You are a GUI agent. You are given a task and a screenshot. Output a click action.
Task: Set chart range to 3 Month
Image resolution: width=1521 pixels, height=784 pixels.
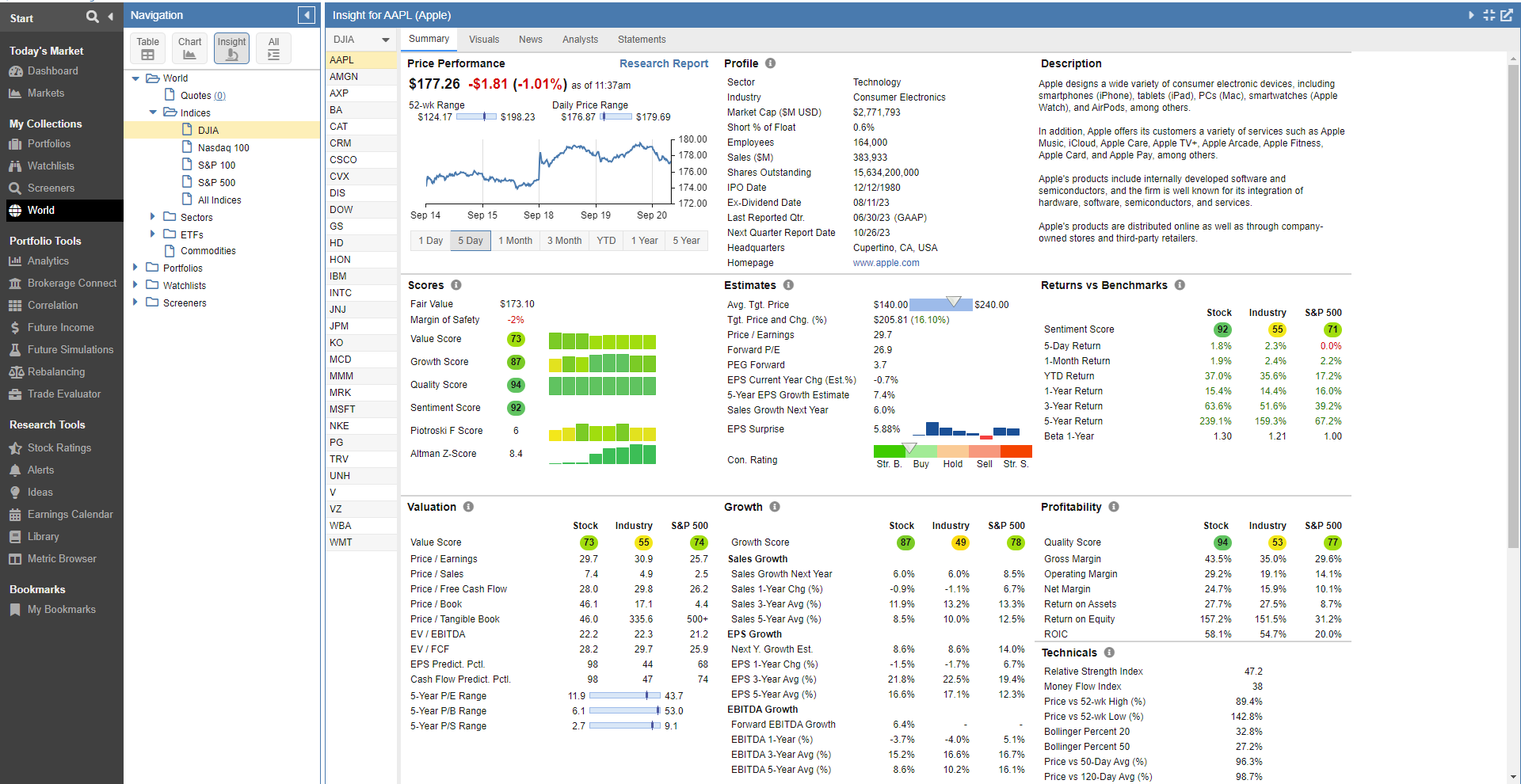564,241
